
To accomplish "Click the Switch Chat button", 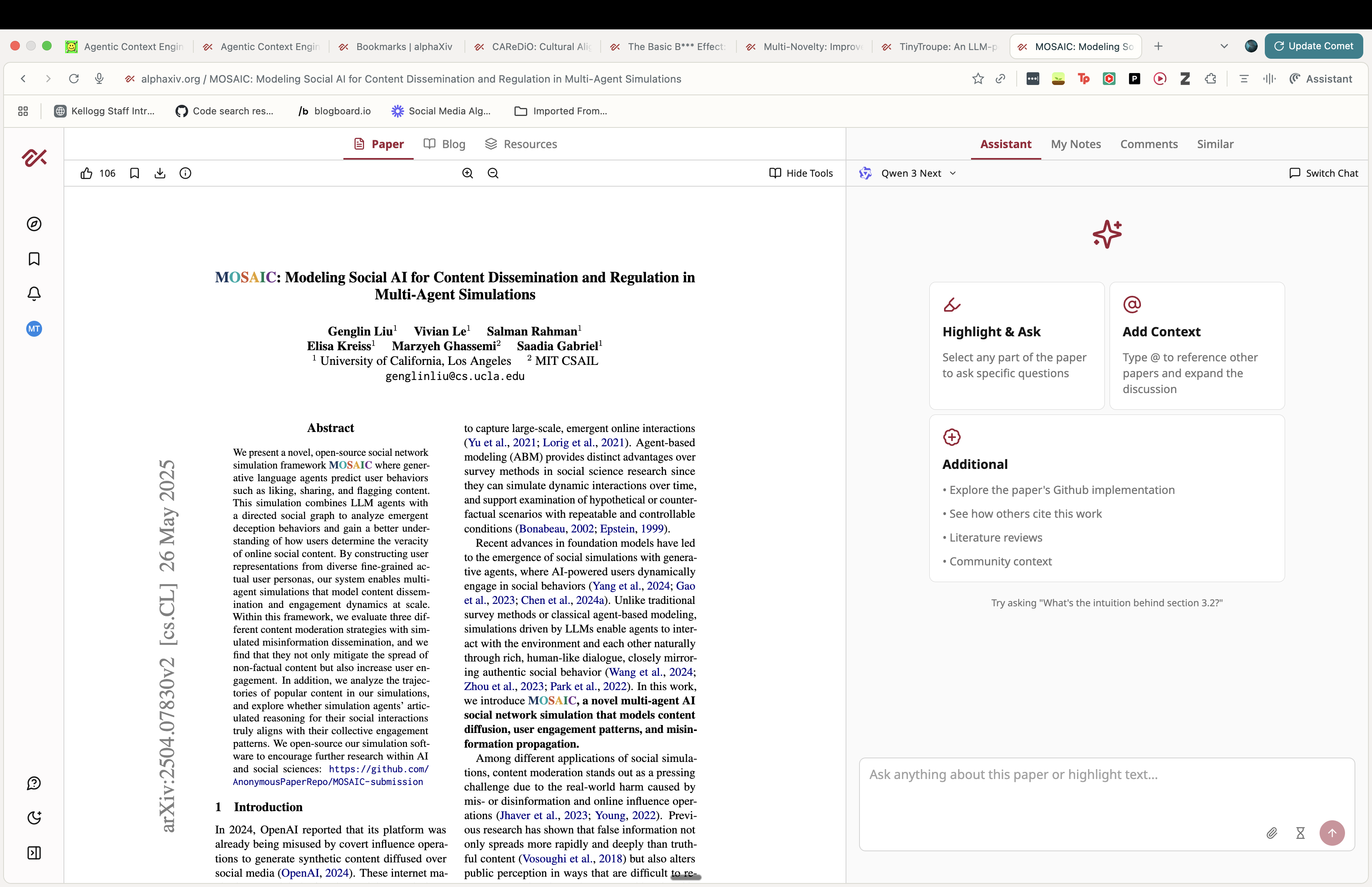I will coord(1324,174).
